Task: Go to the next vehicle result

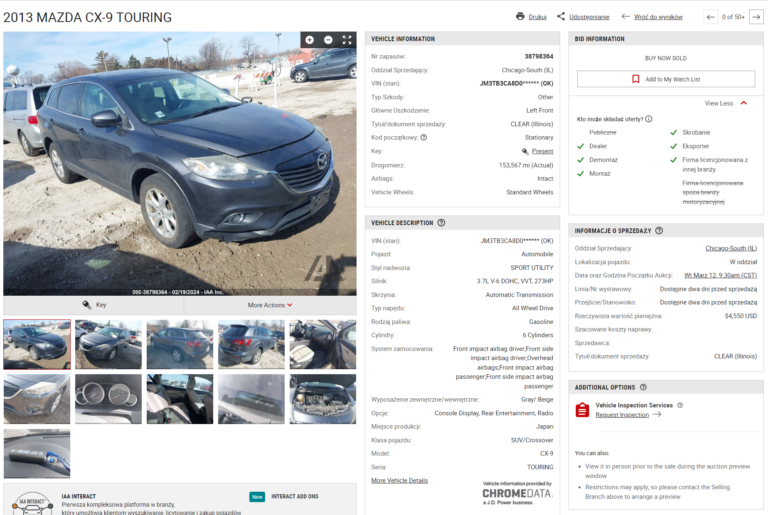Action: [x=756, y=17]
